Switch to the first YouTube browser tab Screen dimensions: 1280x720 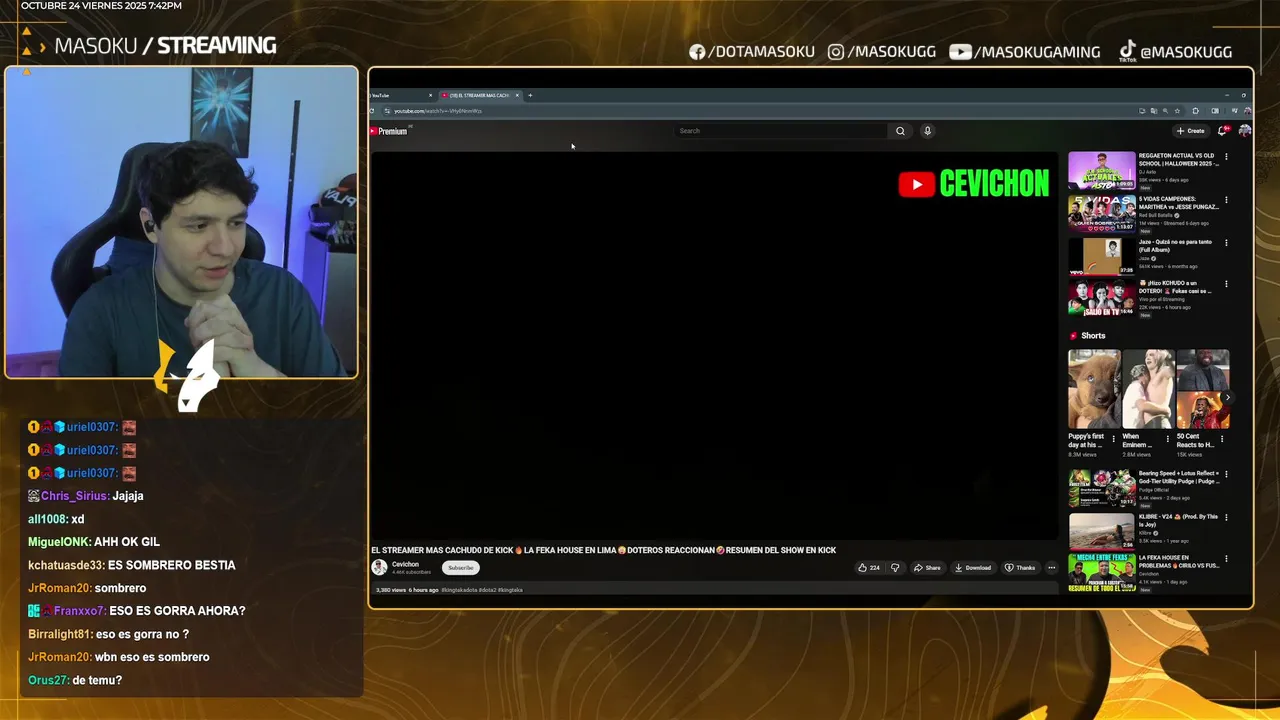click(x=401, y=95)
